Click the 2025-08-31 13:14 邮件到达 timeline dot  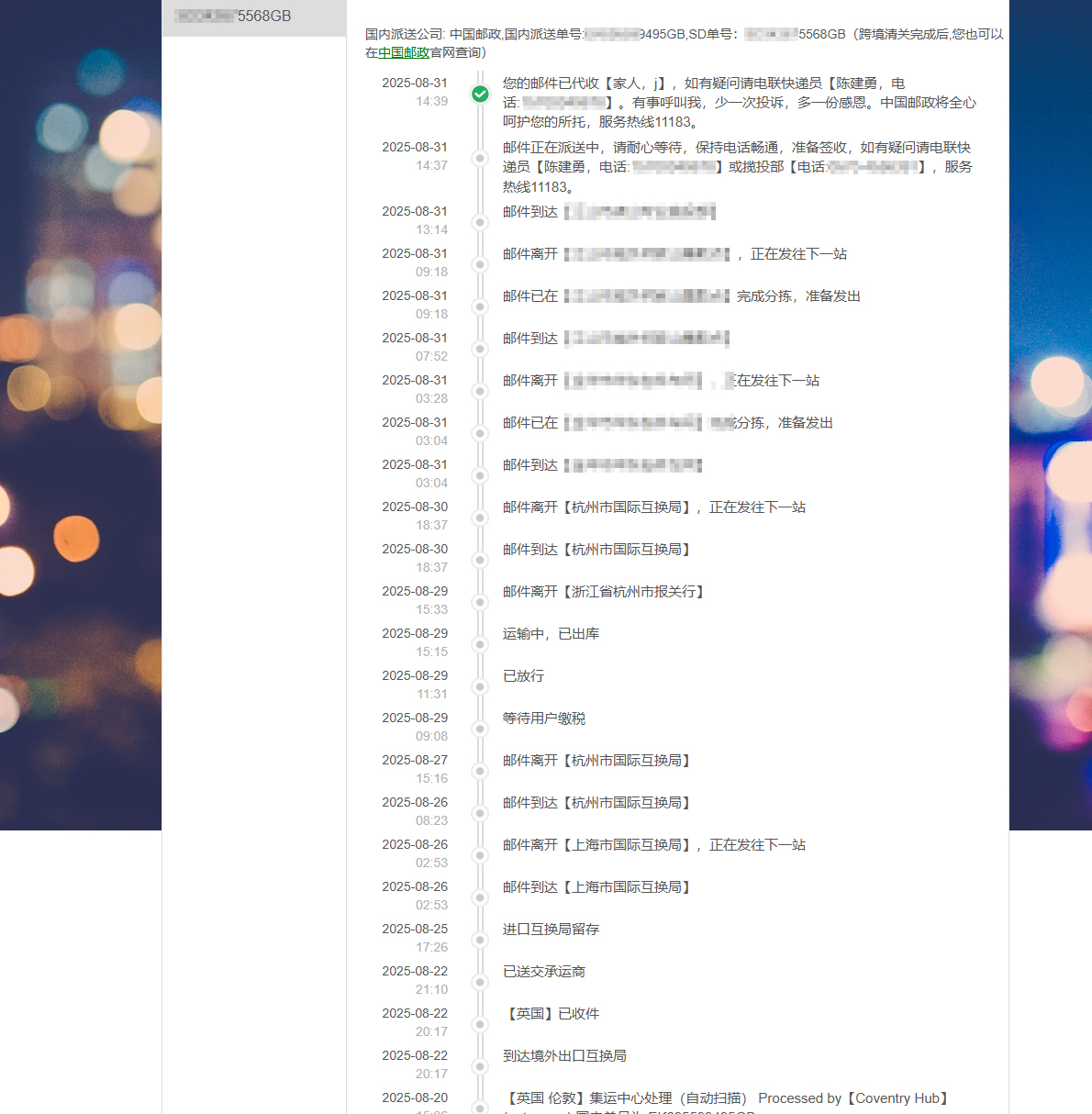coord(480,222)
